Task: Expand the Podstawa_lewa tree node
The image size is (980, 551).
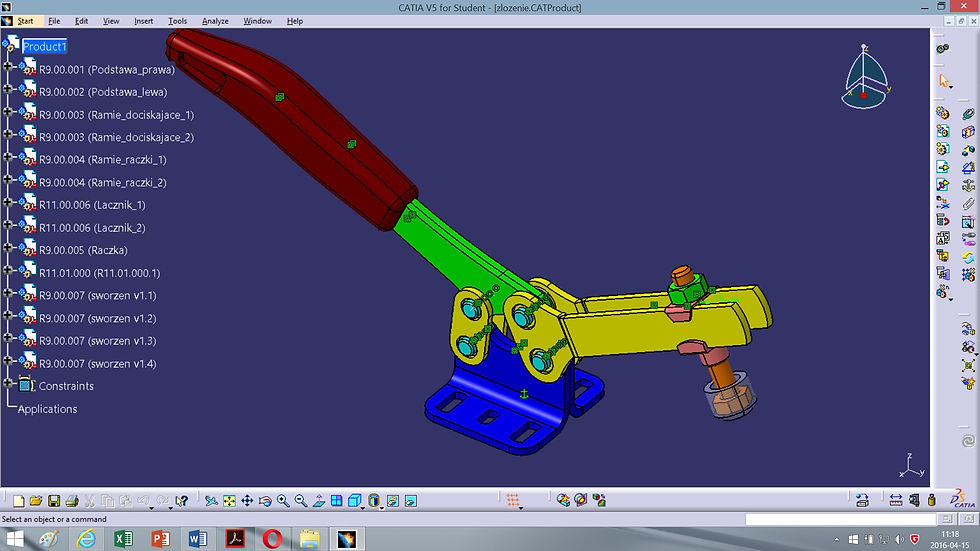Action: pyautogui.click(x=8, y=89)
